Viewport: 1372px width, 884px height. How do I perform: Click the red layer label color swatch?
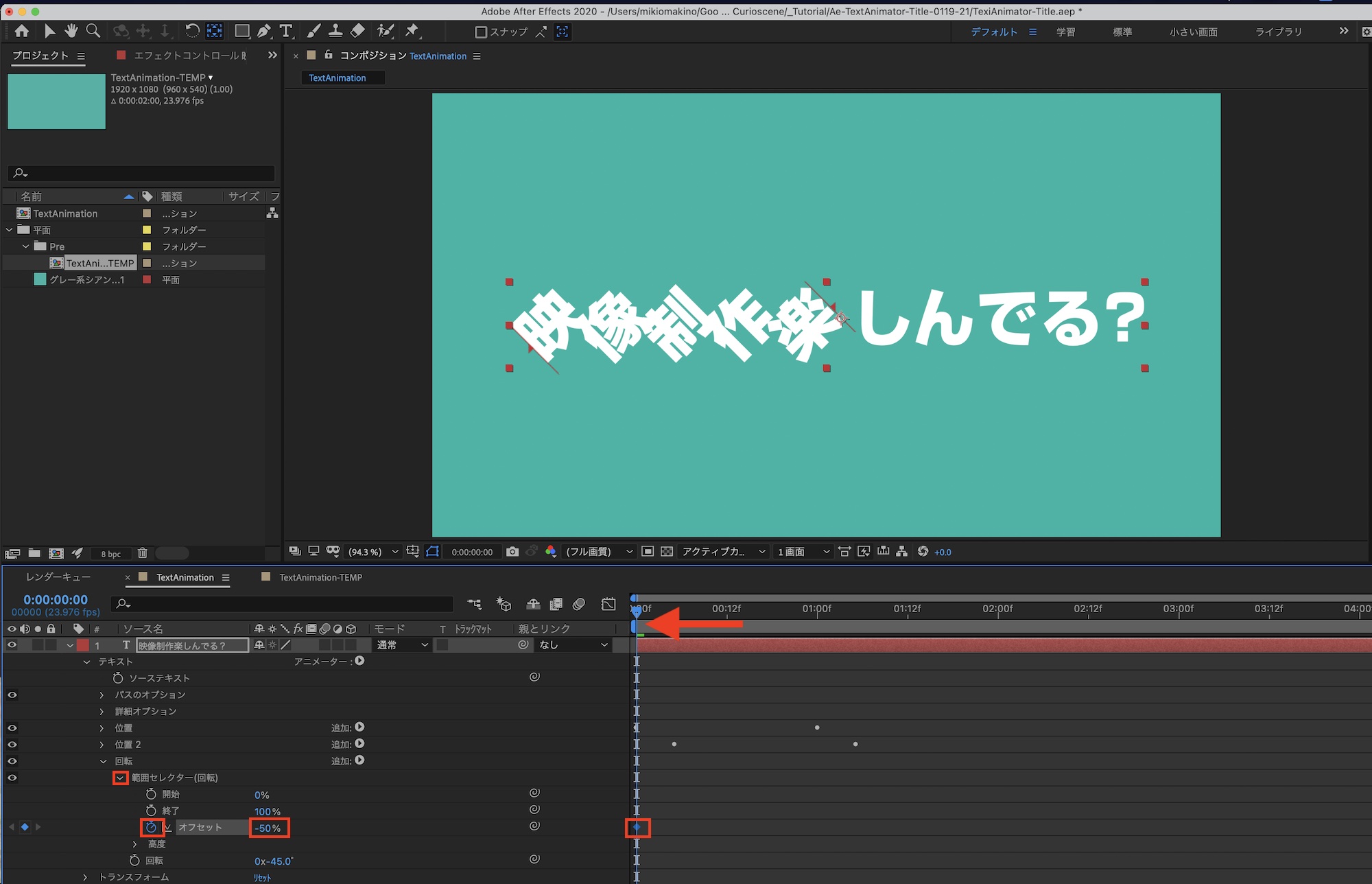[x=83, y=645]
